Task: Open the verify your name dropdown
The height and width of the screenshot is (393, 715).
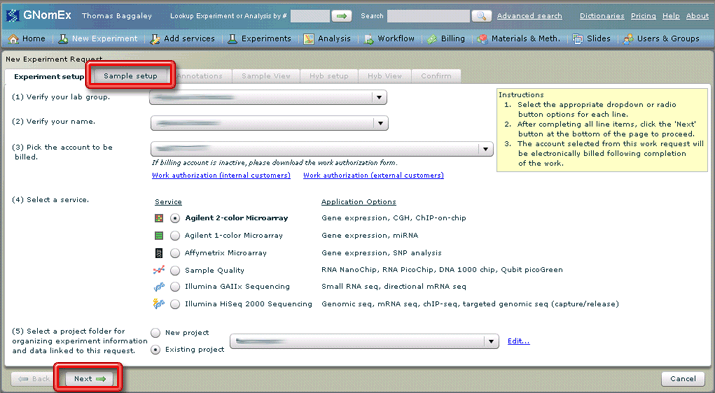Action: point(269,123)
